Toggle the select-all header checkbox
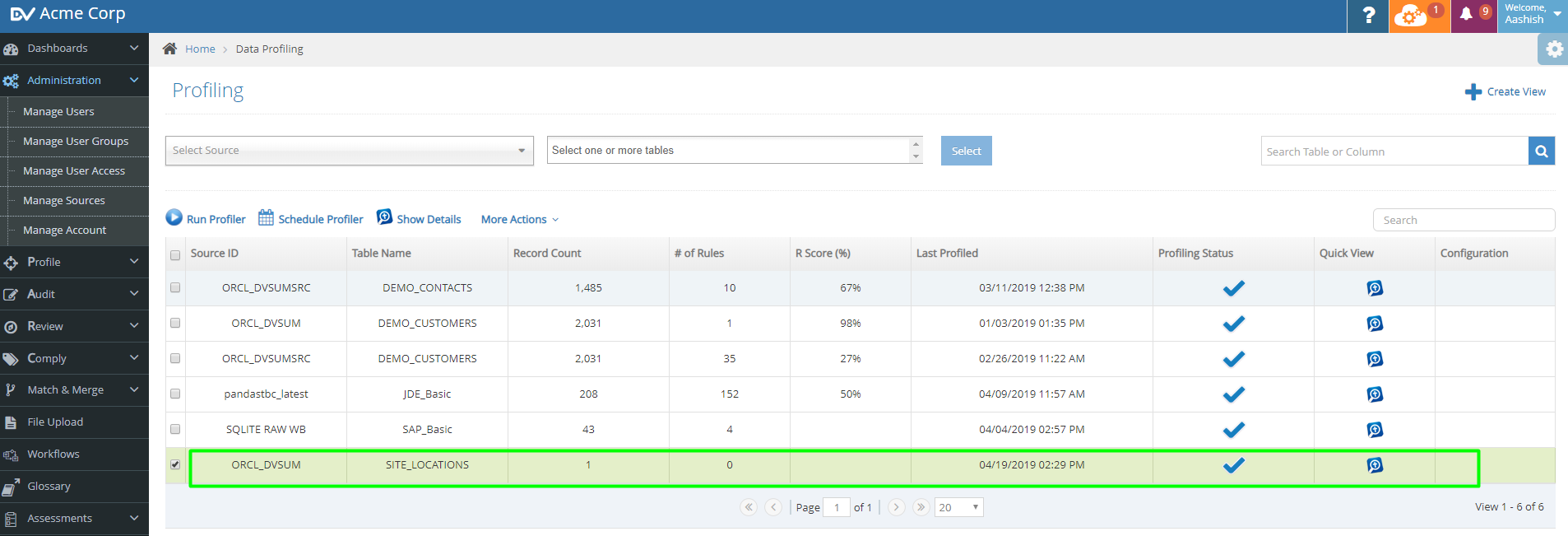The height and width of the screenshot is (536, 1568). [x=175, y=255]
